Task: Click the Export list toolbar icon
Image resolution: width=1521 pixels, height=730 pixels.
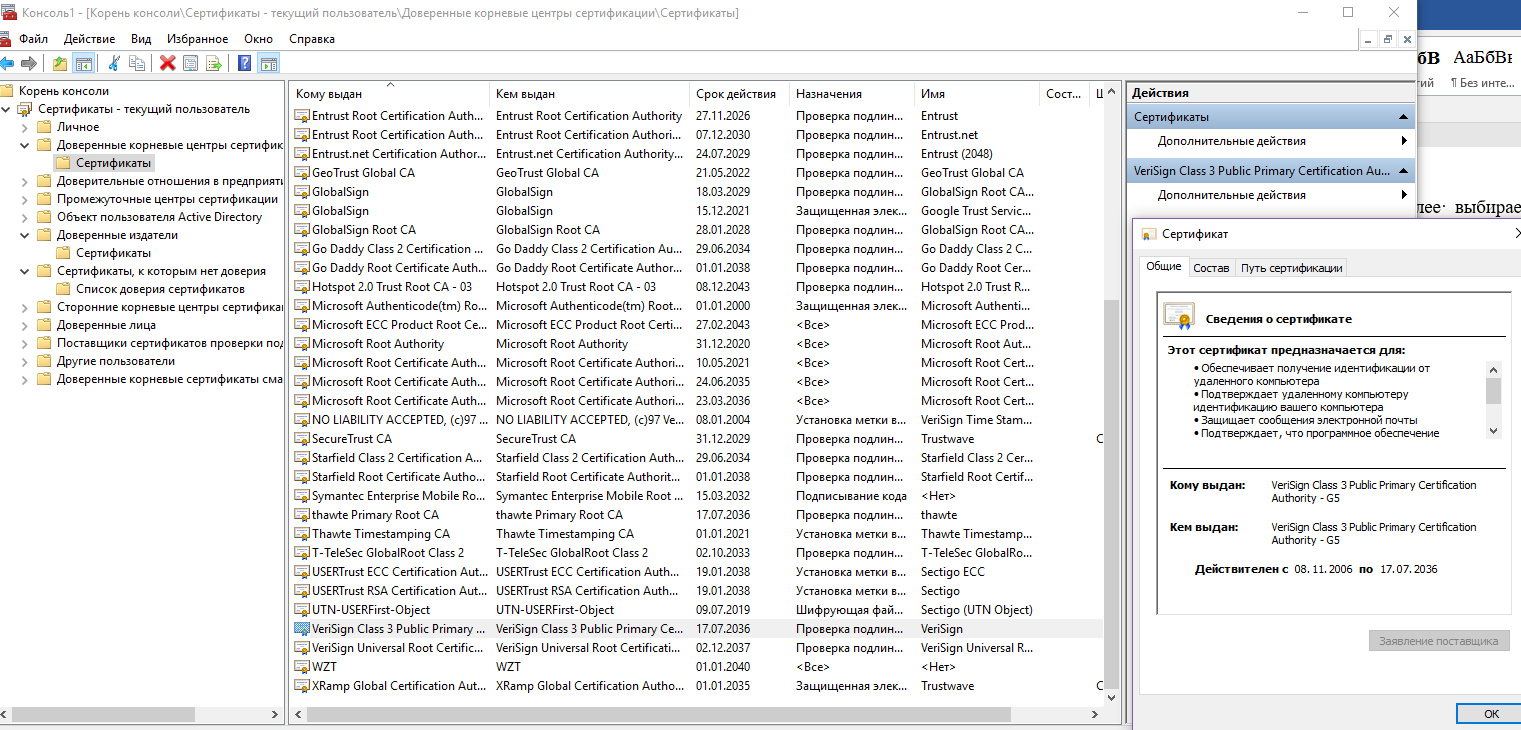Action: pyautogui.click(x=213, y=63)
